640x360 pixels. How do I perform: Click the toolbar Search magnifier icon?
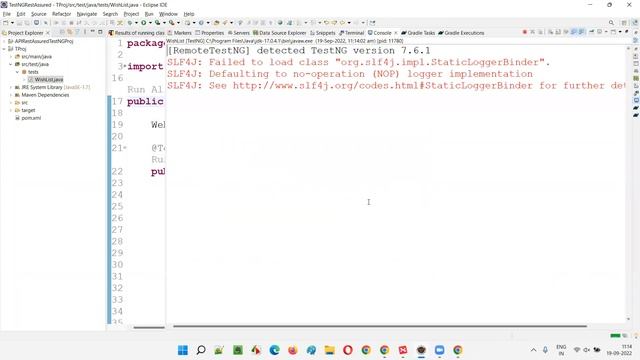click(x=611, y=23)
